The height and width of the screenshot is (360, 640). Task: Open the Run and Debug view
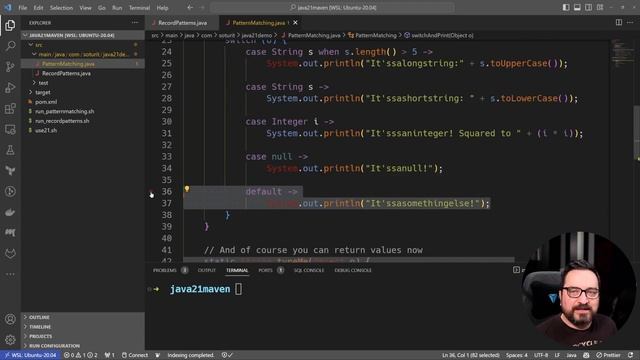(10, 87)
